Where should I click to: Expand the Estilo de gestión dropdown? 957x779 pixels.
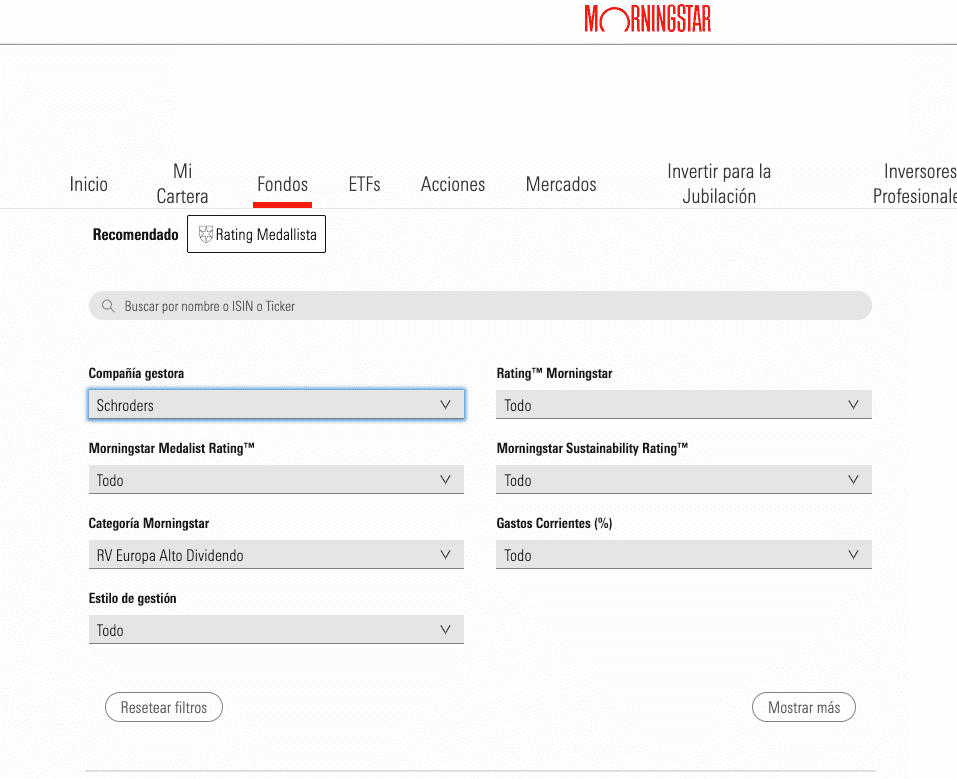point(276,629)
